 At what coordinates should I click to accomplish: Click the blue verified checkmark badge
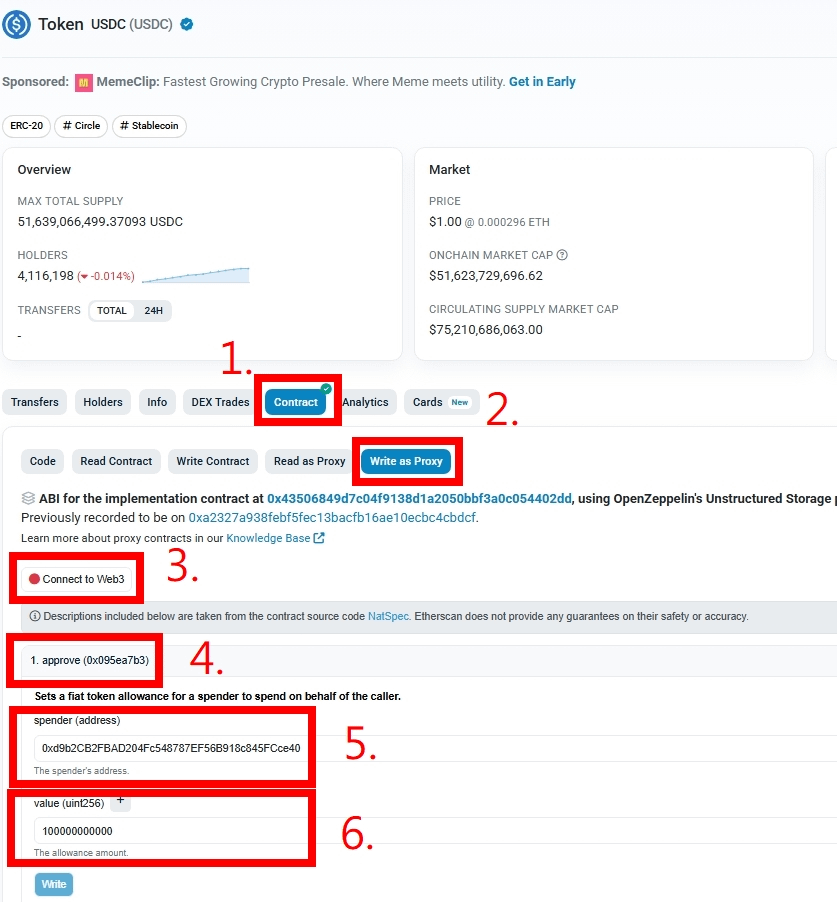186,24
